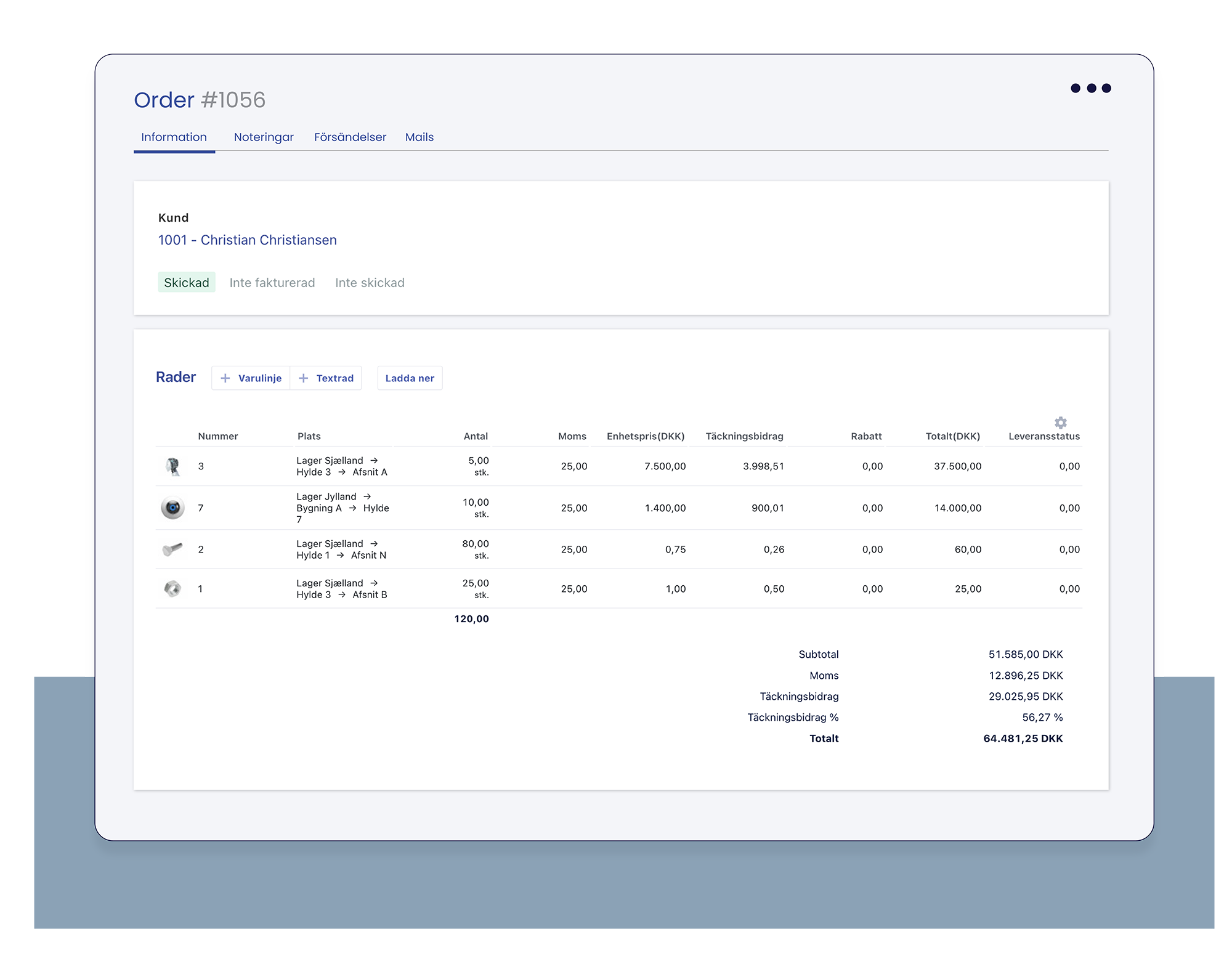Open nut thumbnail for item 1
This screenshot has width=1232, height=964.
click(172, 588)
